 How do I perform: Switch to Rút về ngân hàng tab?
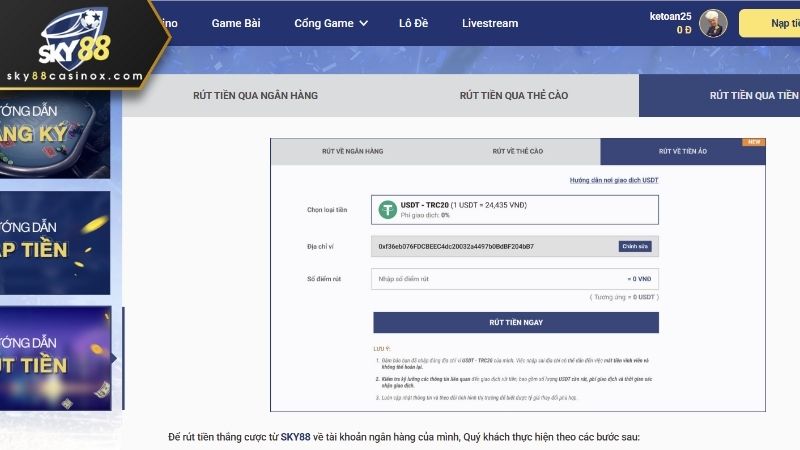(x=353, y=152)
